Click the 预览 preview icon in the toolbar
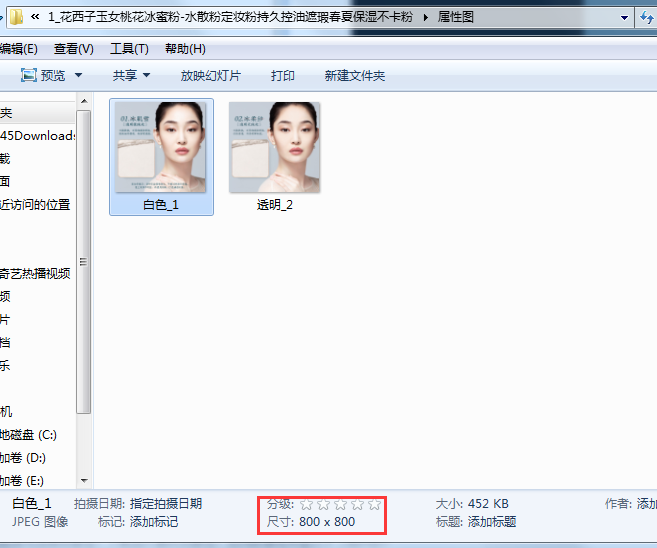 [x=28, y=75]
